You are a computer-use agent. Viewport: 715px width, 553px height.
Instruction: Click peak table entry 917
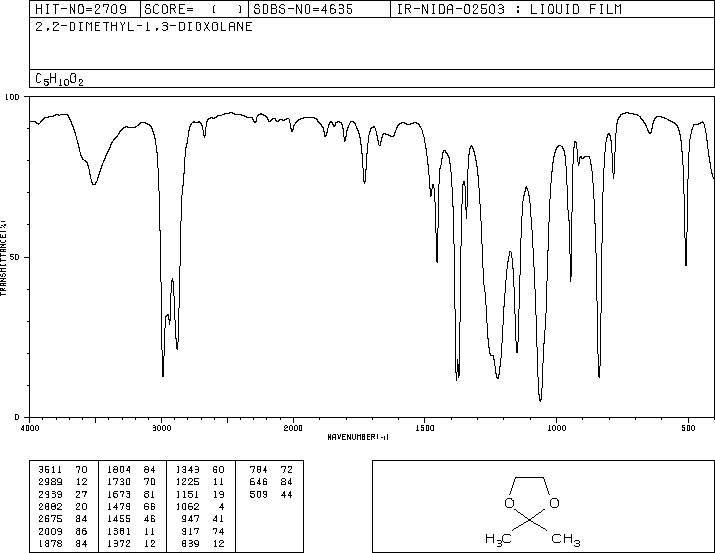tap(191, 532)
